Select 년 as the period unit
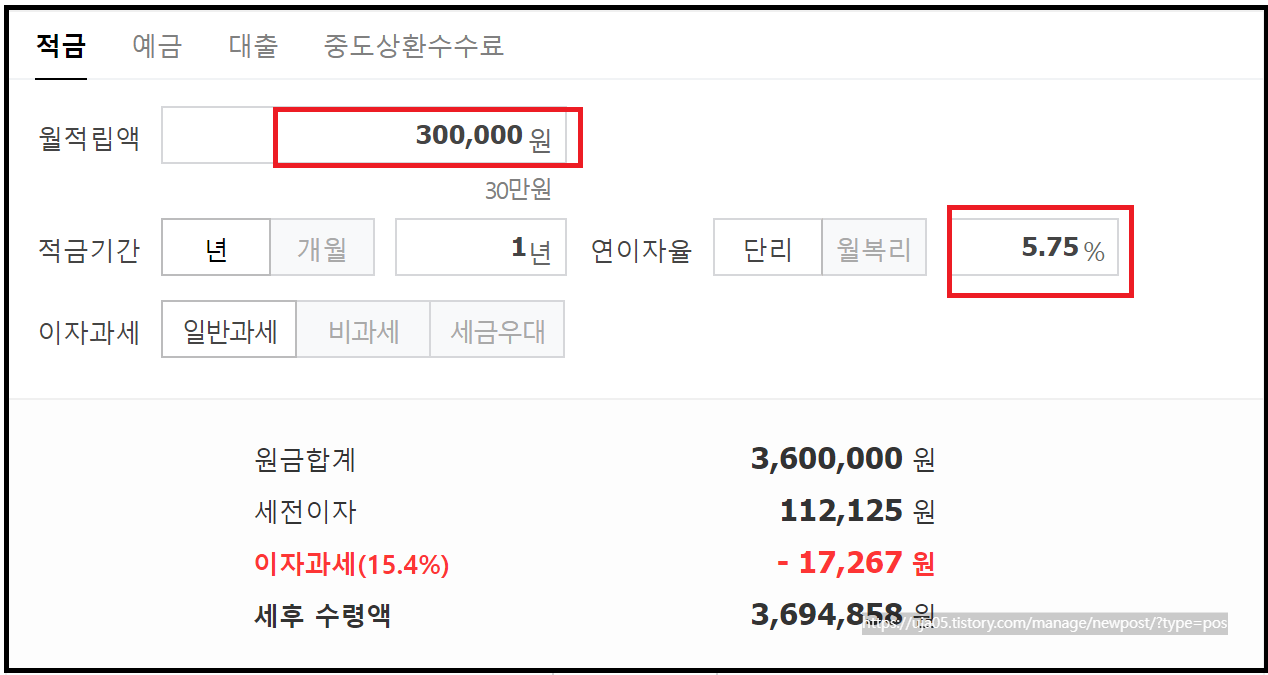The width and height of the screenshot is (1268, 675). [215, 247]
